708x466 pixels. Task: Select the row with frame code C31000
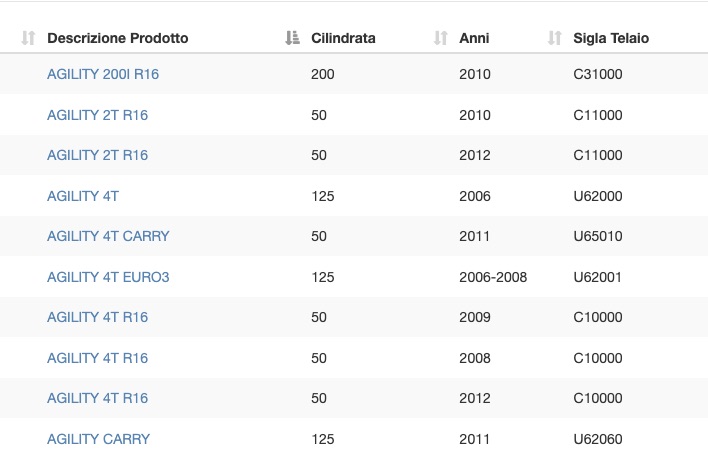tap(354, 74)
